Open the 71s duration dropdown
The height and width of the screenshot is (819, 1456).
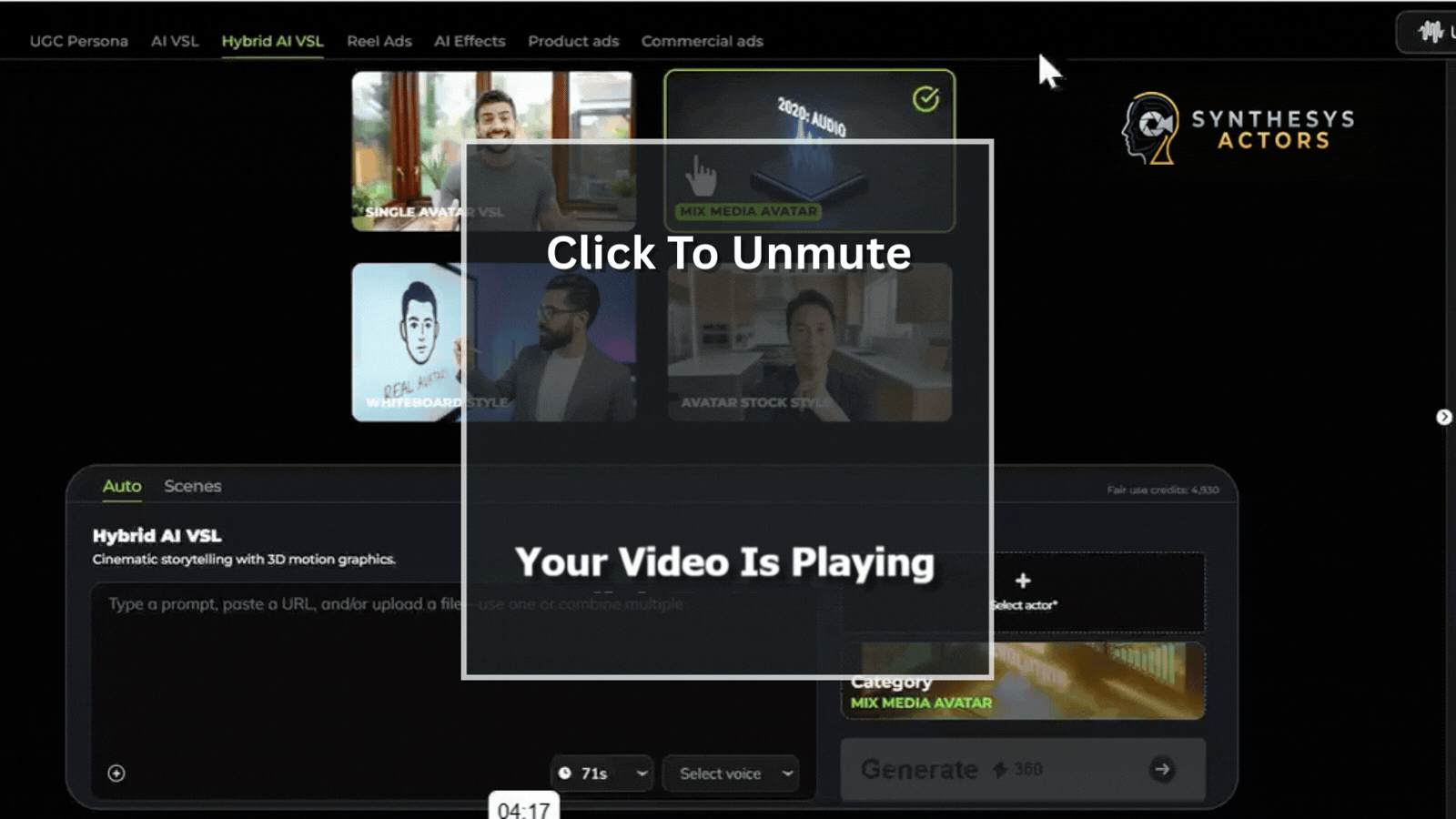(x=602, y=773)
